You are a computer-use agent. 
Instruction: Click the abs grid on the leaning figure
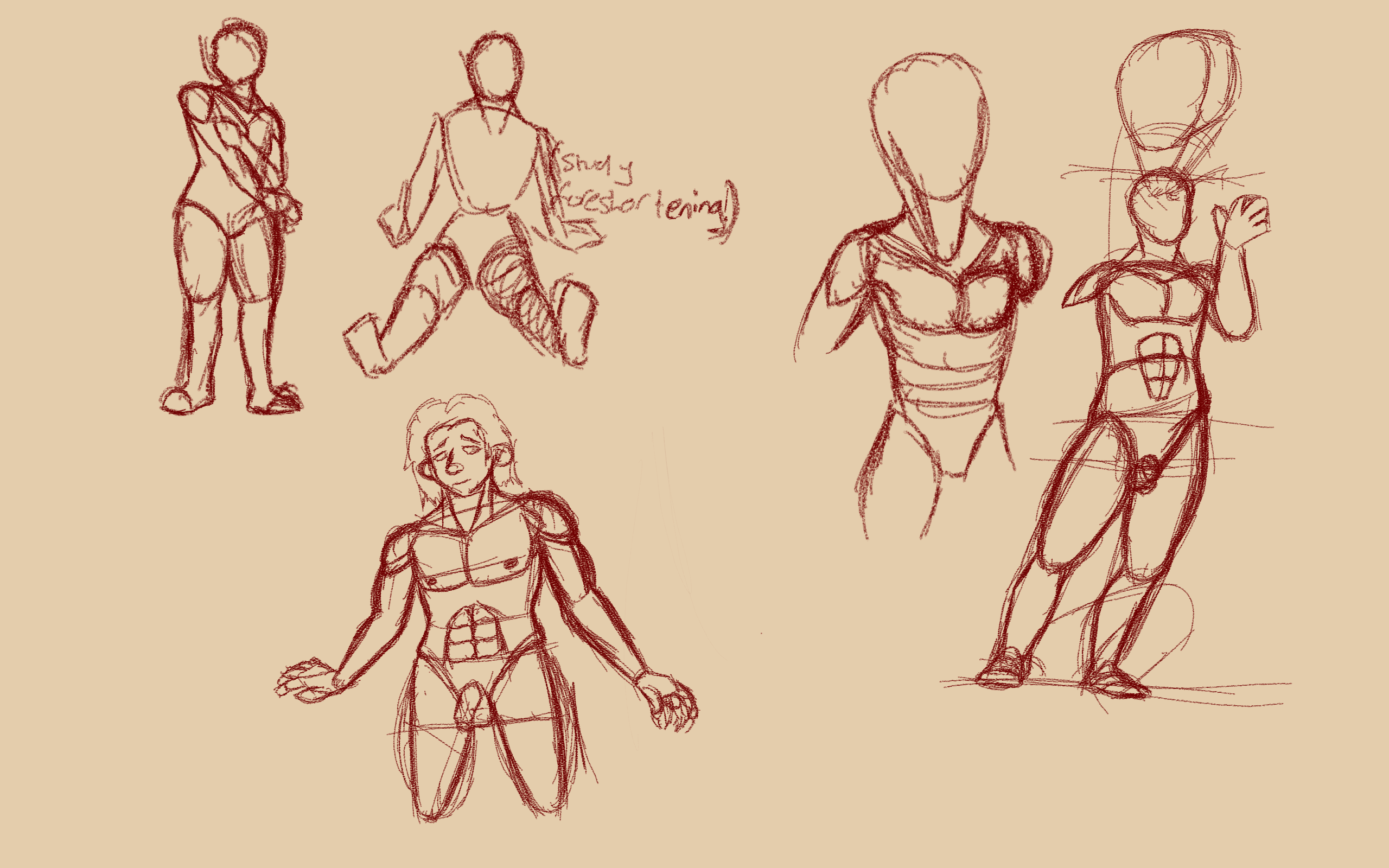click(x=1161, y=366)
